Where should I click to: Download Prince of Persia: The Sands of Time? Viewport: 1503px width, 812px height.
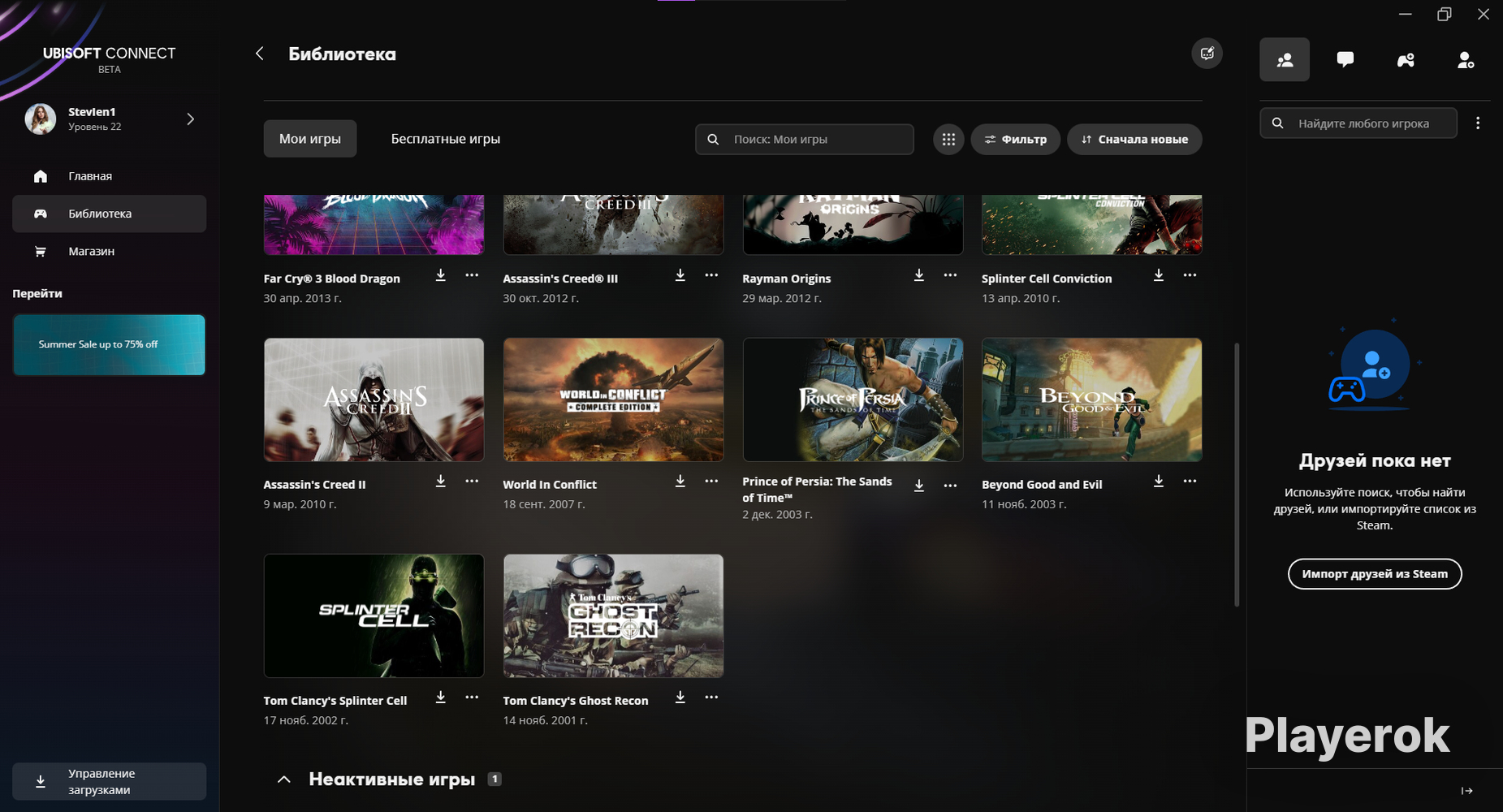[x=919, y=486]
